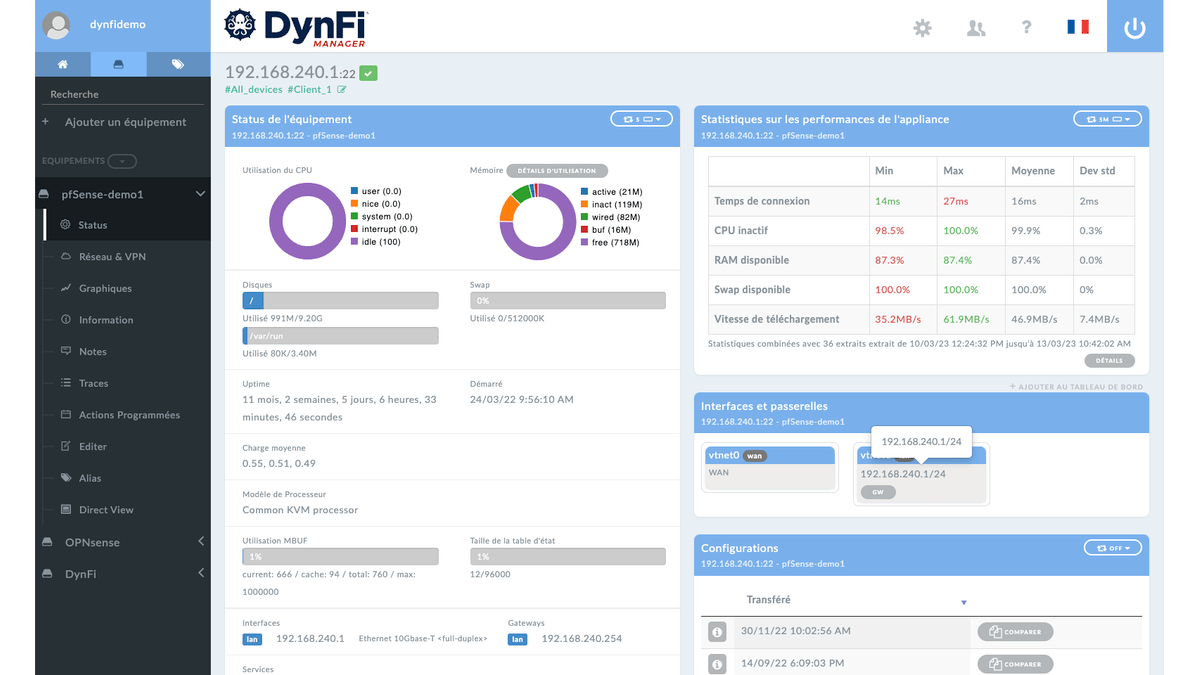Click Détails d'utilisation memory button

[557, 171]
